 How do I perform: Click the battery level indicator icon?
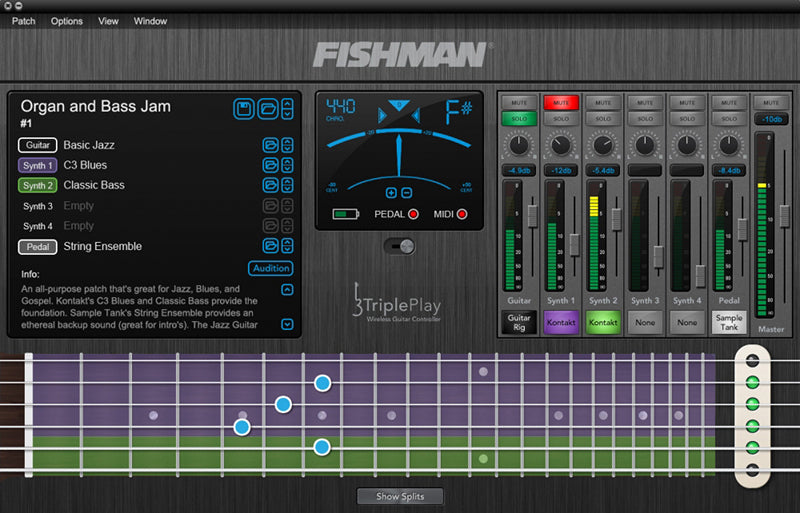pyautogui.click(x=346, y=214)
